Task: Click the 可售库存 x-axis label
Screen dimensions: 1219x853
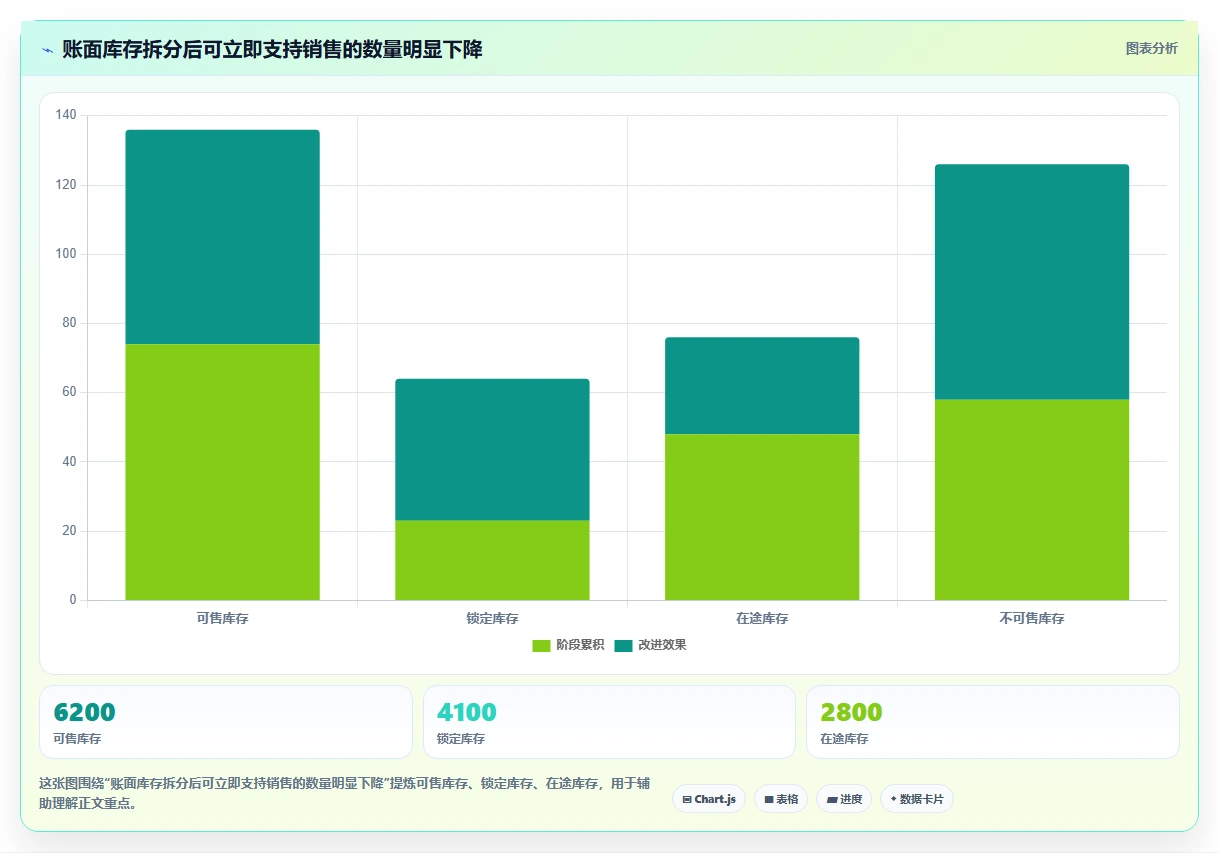Action: [x=222, y=619]
